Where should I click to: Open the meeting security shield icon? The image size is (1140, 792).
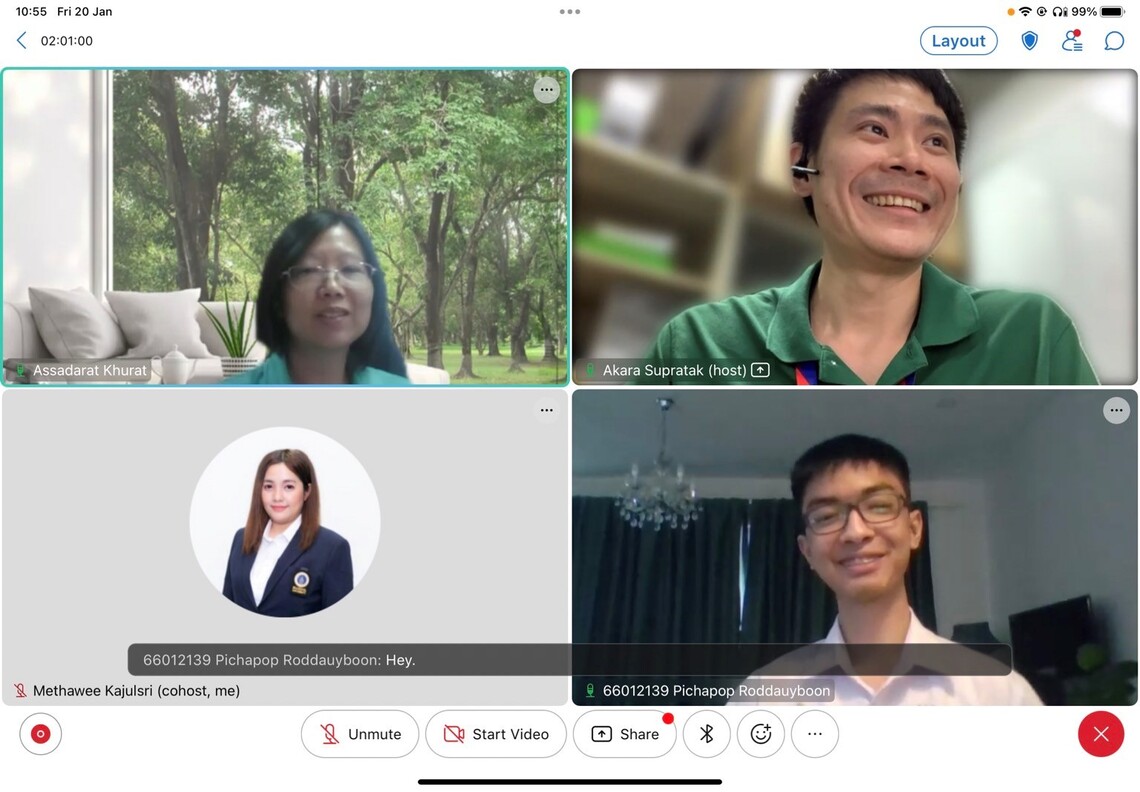click(x=1029, y=41)
